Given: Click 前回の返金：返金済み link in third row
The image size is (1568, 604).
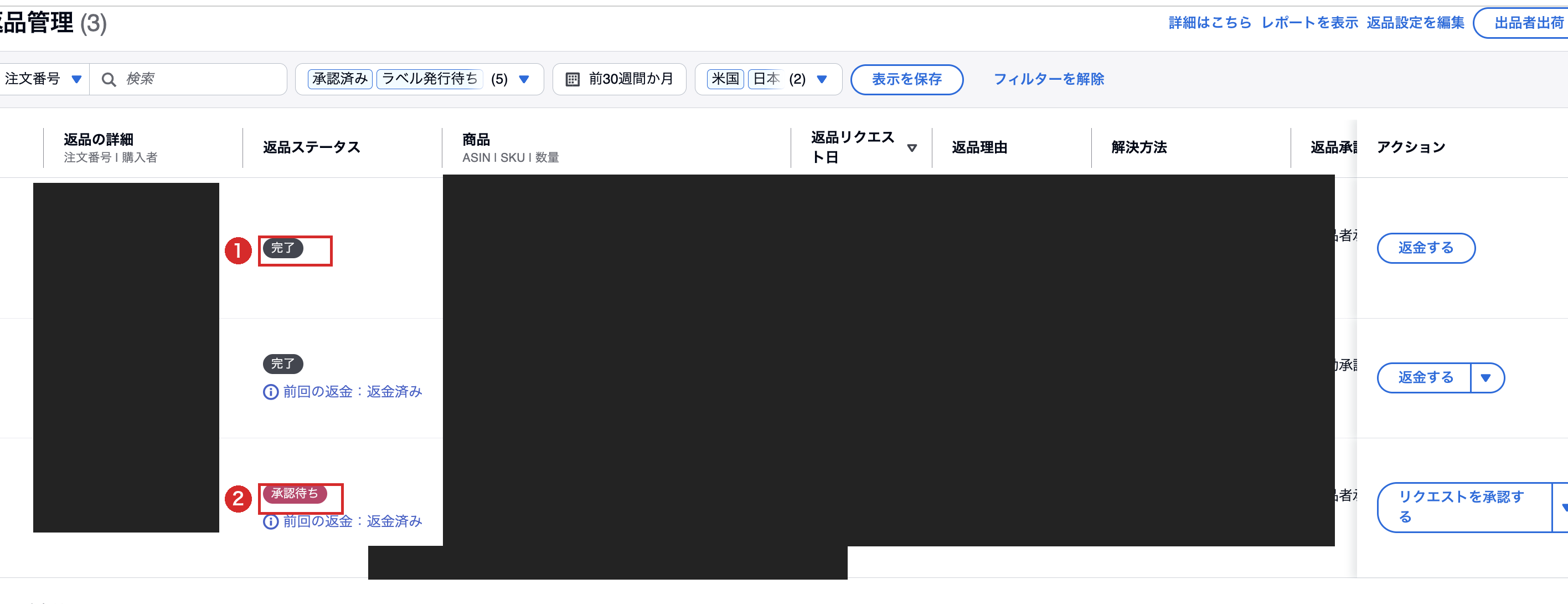Looking at the screenshot, I should click(353, 522).
